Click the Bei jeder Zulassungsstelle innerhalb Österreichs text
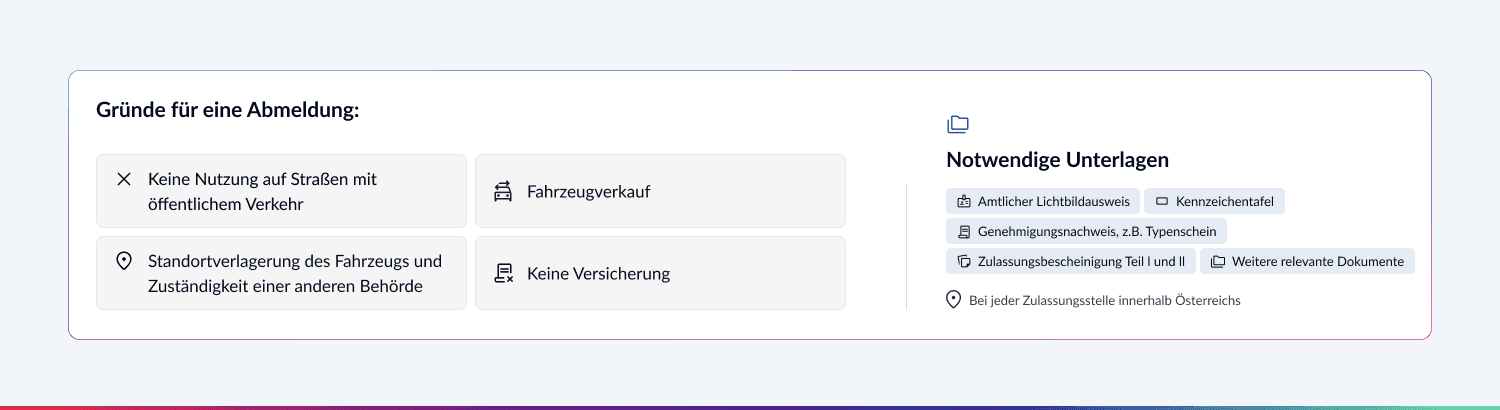Viewport: 1500px width, 410px height. click(x=1104, y=300)
